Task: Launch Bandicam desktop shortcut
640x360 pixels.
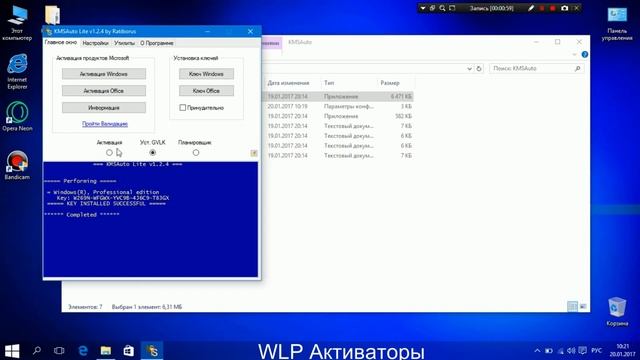Action: point(17,165)
